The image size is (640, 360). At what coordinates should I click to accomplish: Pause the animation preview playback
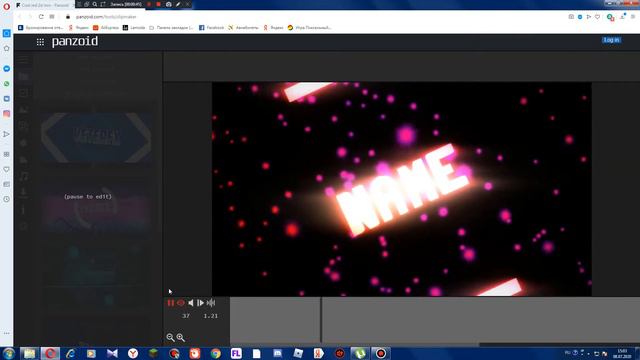[x=171, y=303]
